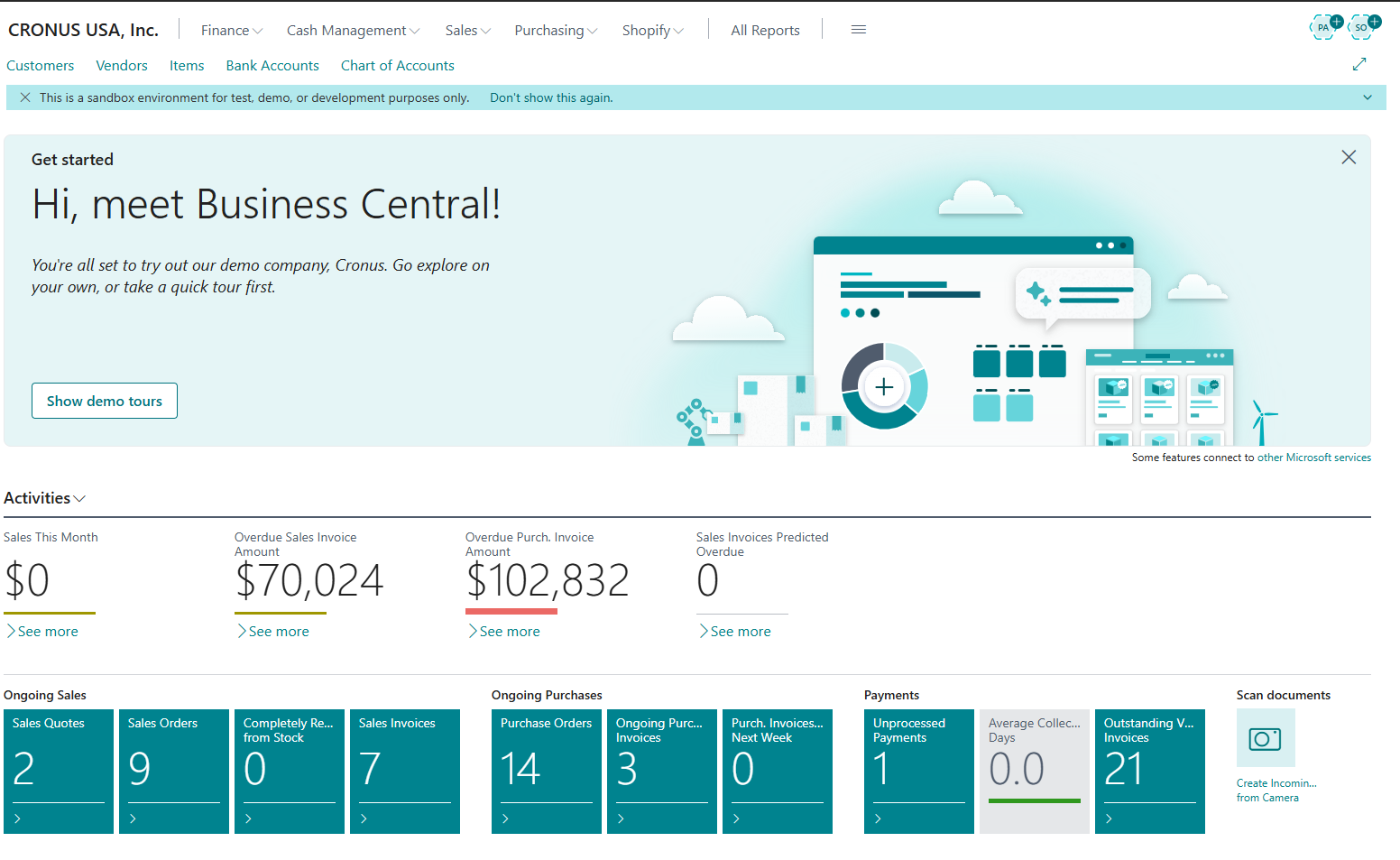Click Don't show this again link
Viewport: 1400px width, 860px height.
550,97
